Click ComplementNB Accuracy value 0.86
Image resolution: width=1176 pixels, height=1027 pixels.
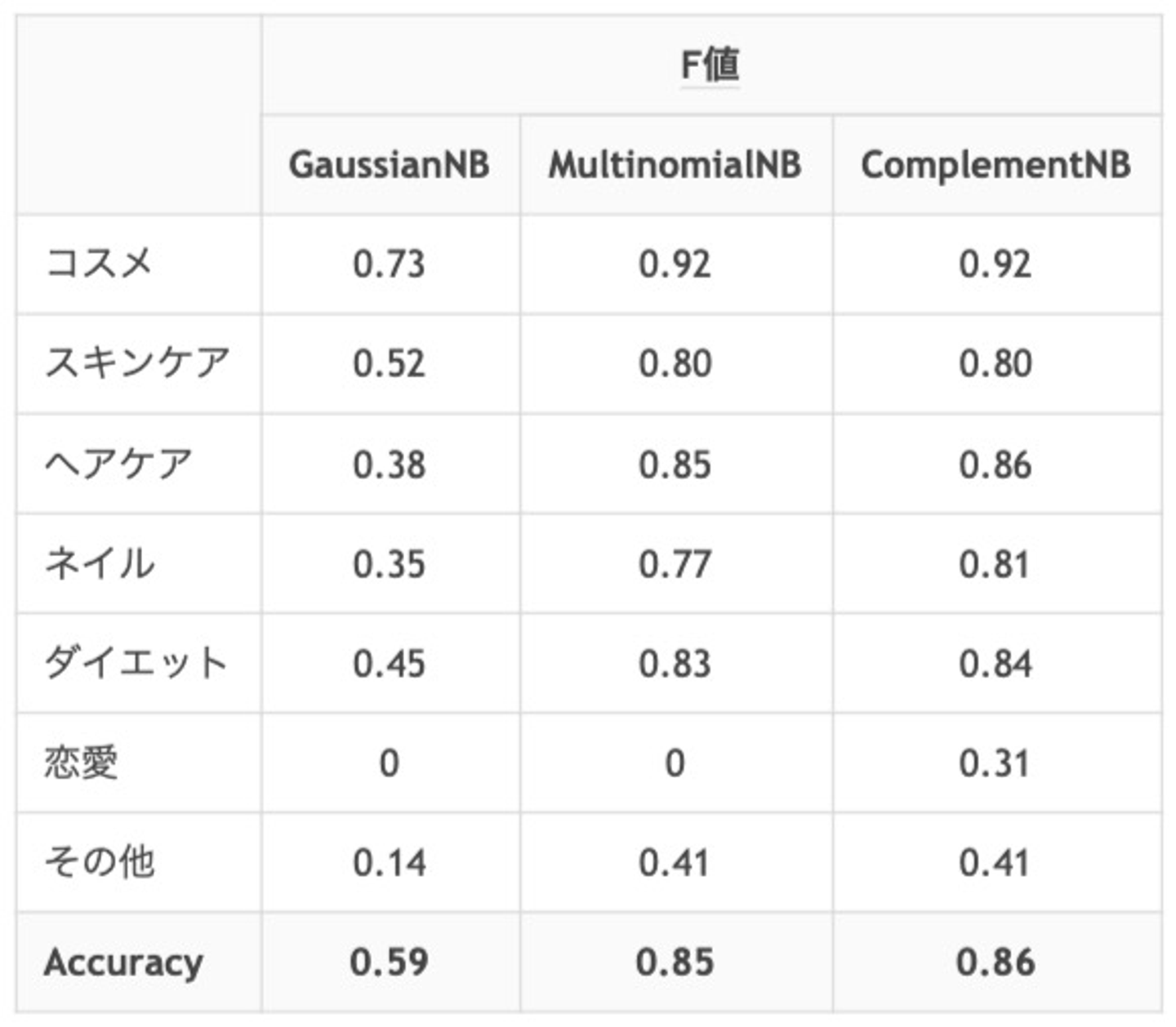point(995,963)
